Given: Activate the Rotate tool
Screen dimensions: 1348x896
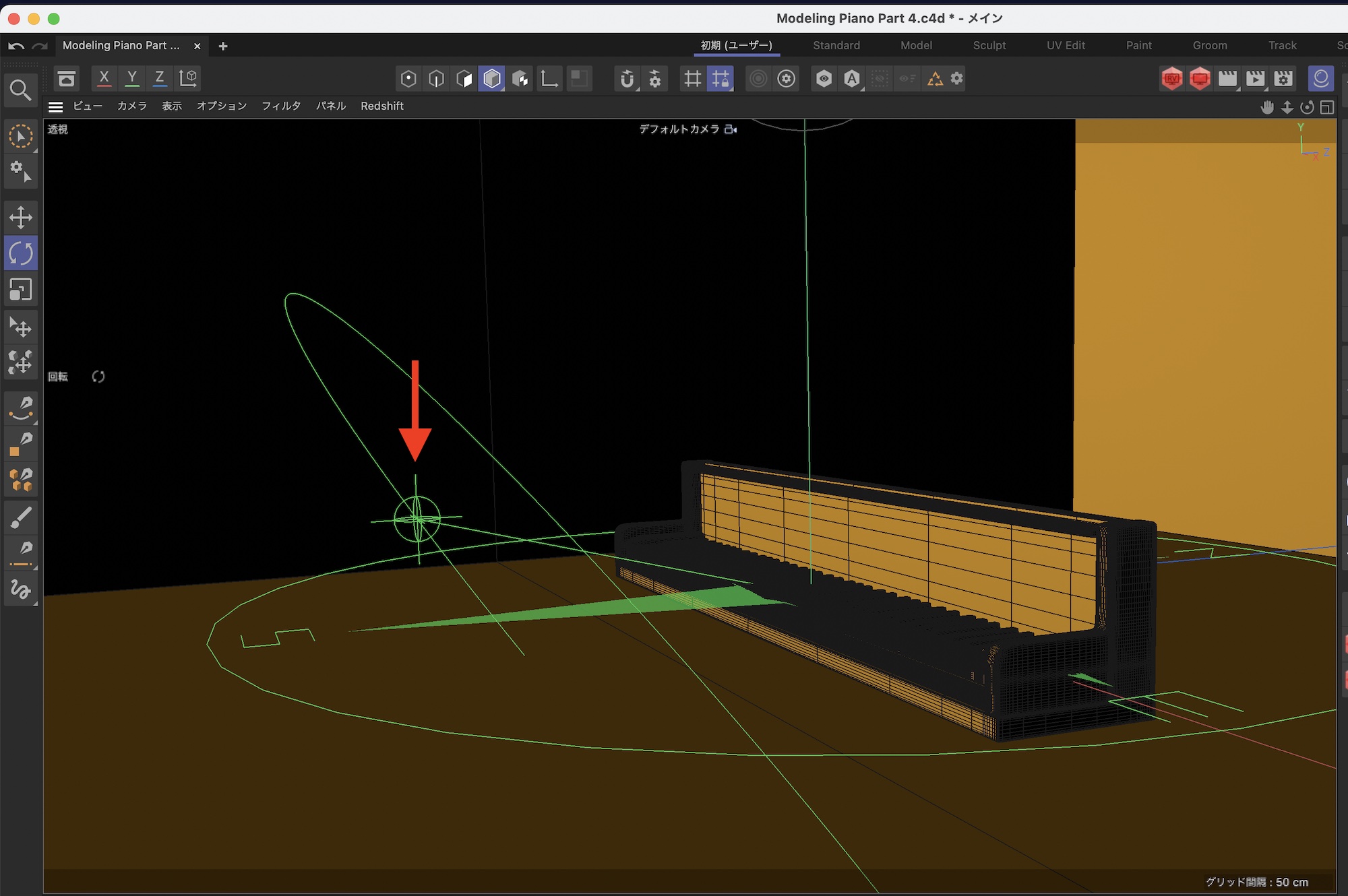Looking at the screenshot, I should 20,253.
